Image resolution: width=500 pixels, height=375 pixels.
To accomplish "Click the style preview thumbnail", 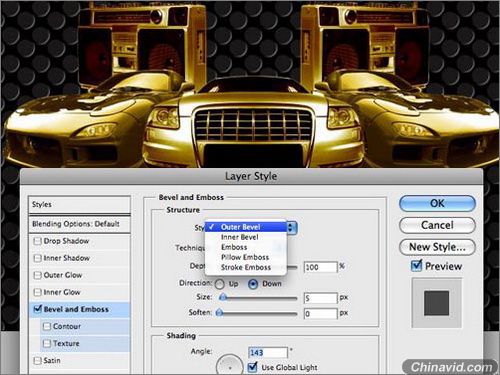I will pyautogui.click(x=436, y=303).
